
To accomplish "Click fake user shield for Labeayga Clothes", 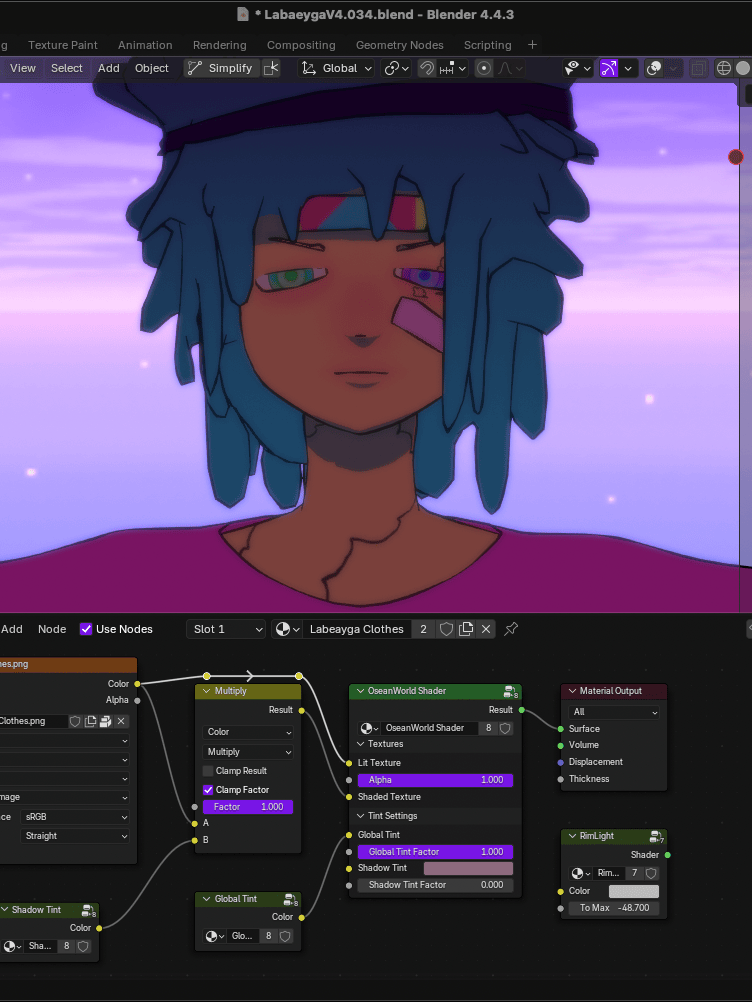I will [x=446, y=629].
